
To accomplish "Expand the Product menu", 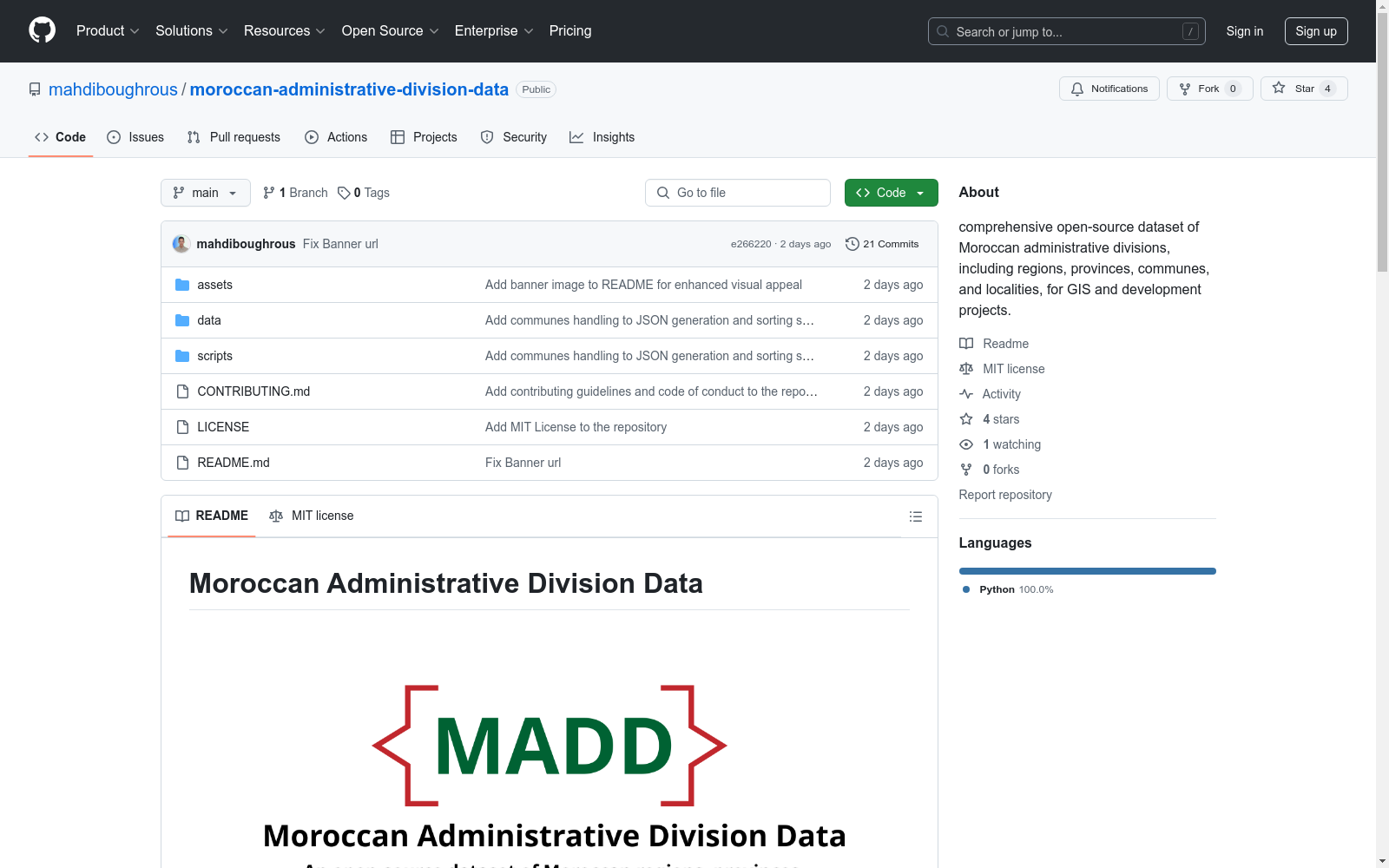I will [x=108, y=30].
